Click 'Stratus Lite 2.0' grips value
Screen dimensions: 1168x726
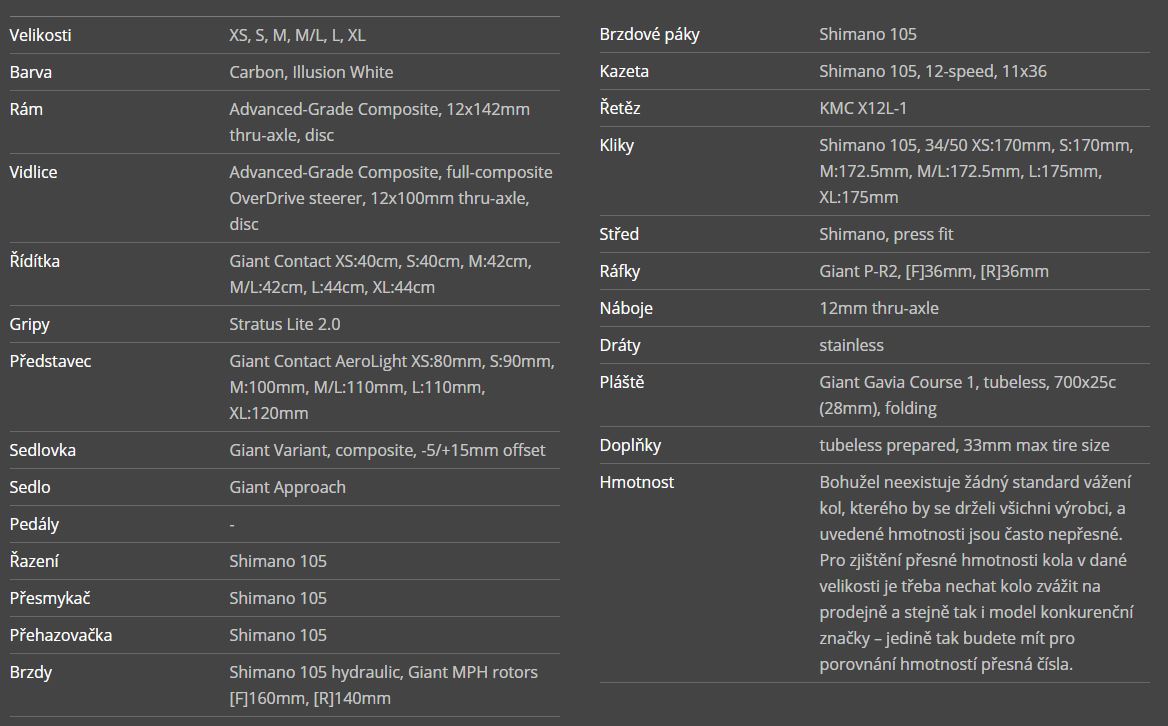click(285, 324)
